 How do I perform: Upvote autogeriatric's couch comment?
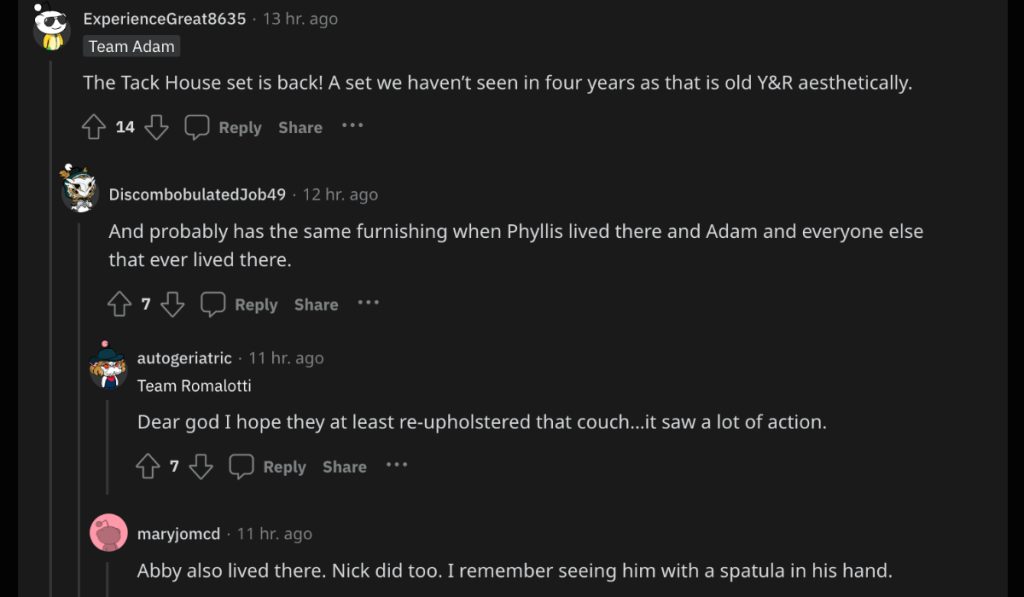tap(148, 466)
